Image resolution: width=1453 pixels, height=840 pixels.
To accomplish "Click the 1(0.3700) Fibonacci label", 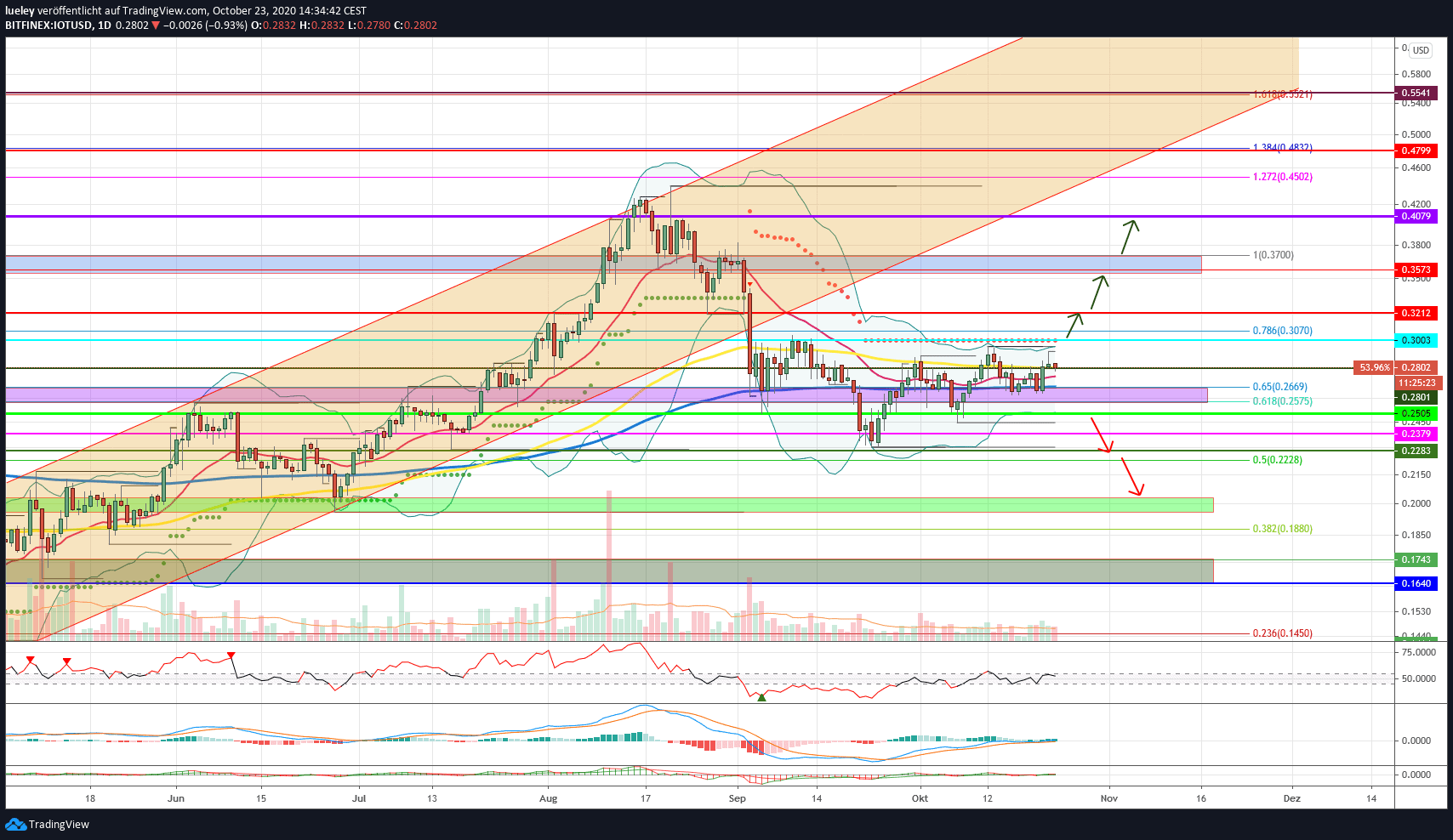I will click(x=1273, y=255).
